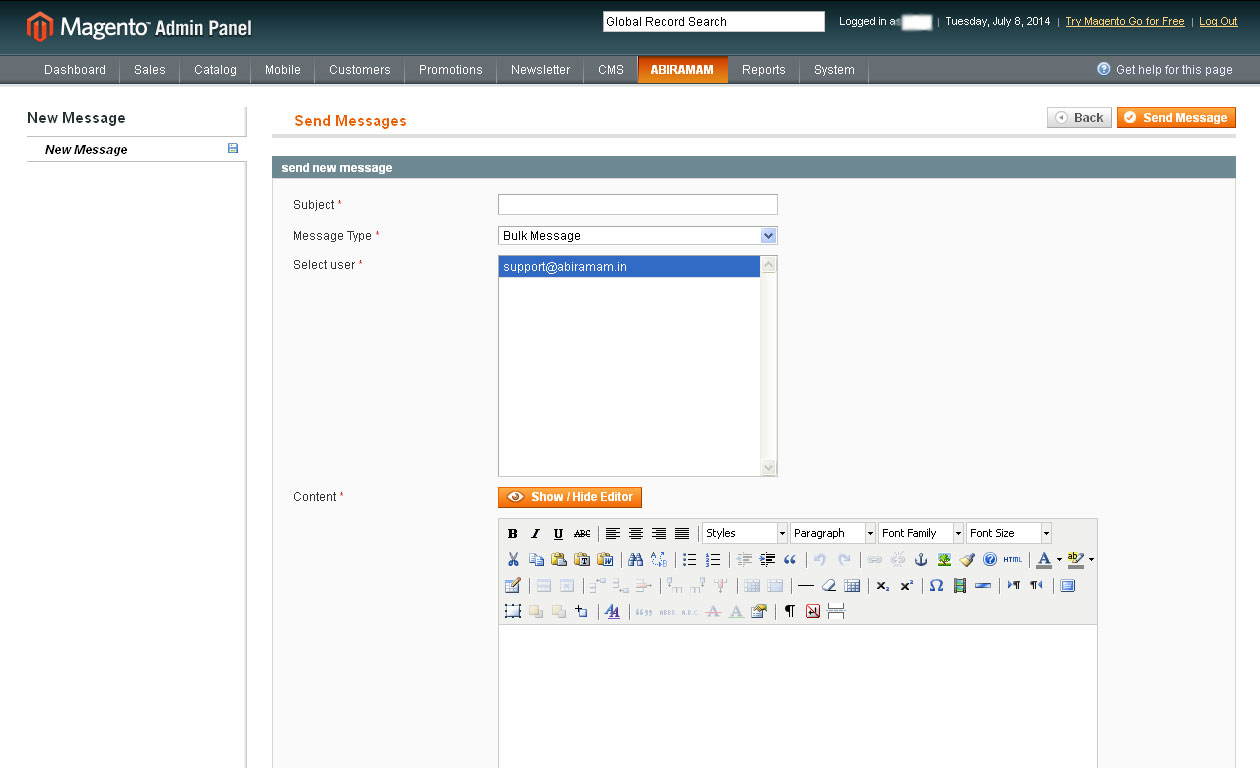Insert an anchor with the anchor icon
The width and height of the screenshot is (1260, 768).
pyautogui.click(x=921, y=560)
